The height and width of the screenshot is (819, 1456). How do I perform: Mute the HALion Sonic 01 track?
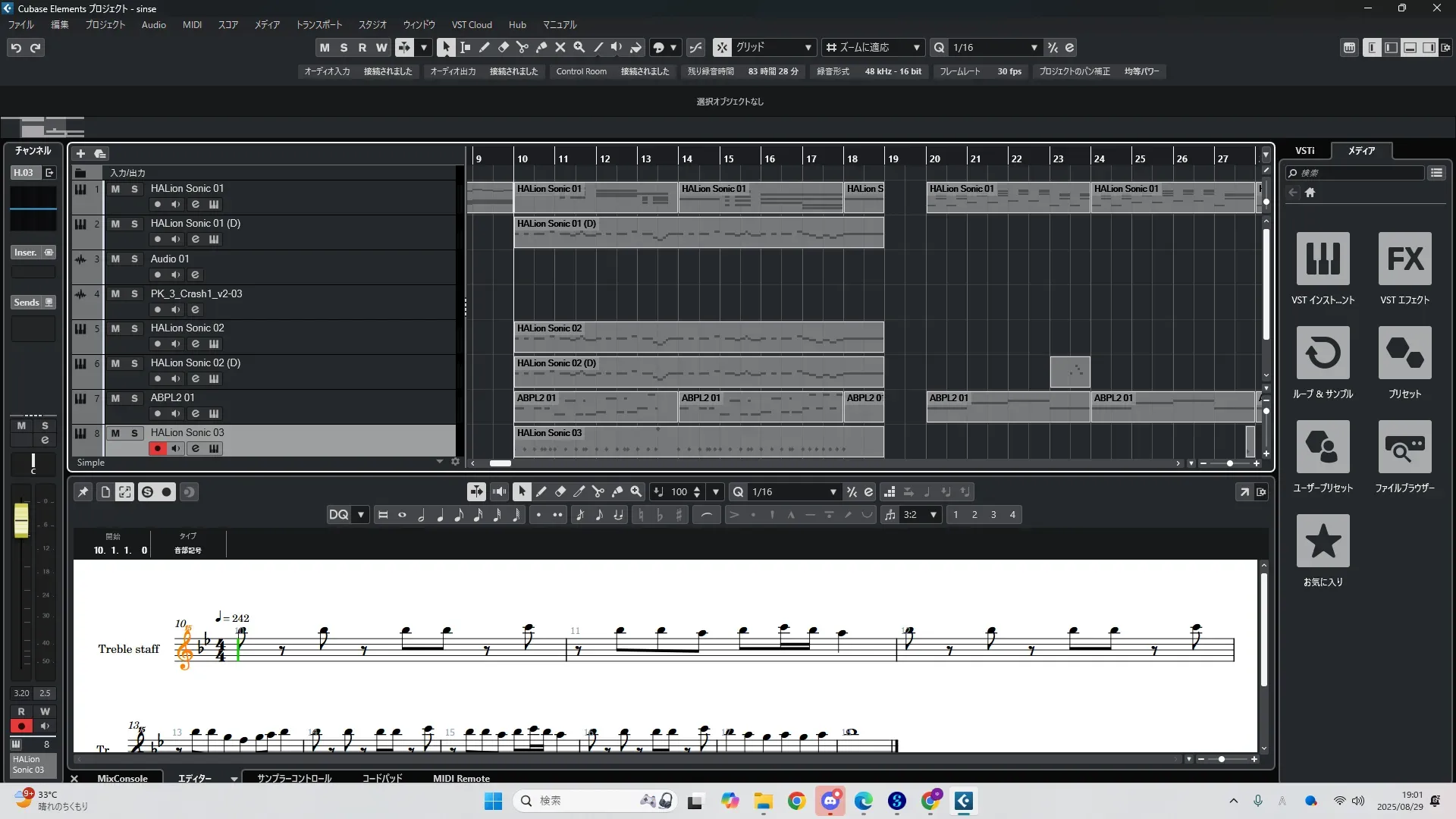coord(115,189)
